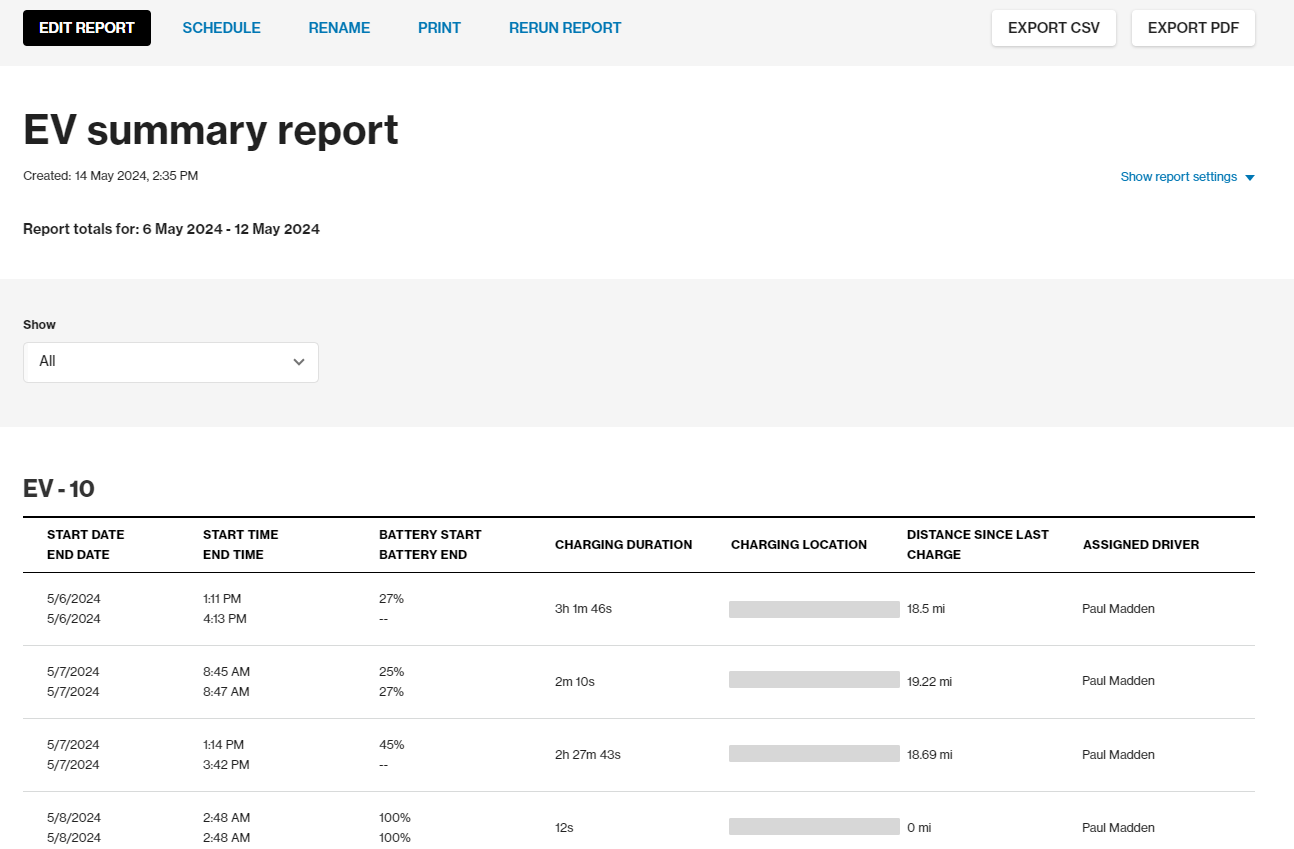Click the PRINT option

point(439,28)
